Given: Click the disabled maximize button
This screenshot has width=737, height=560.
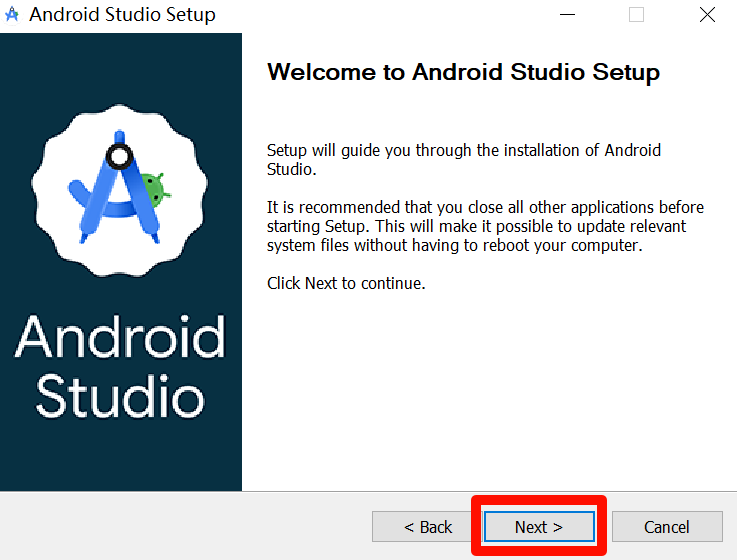Looking at the screenshot, I should [x=636, y=15].
